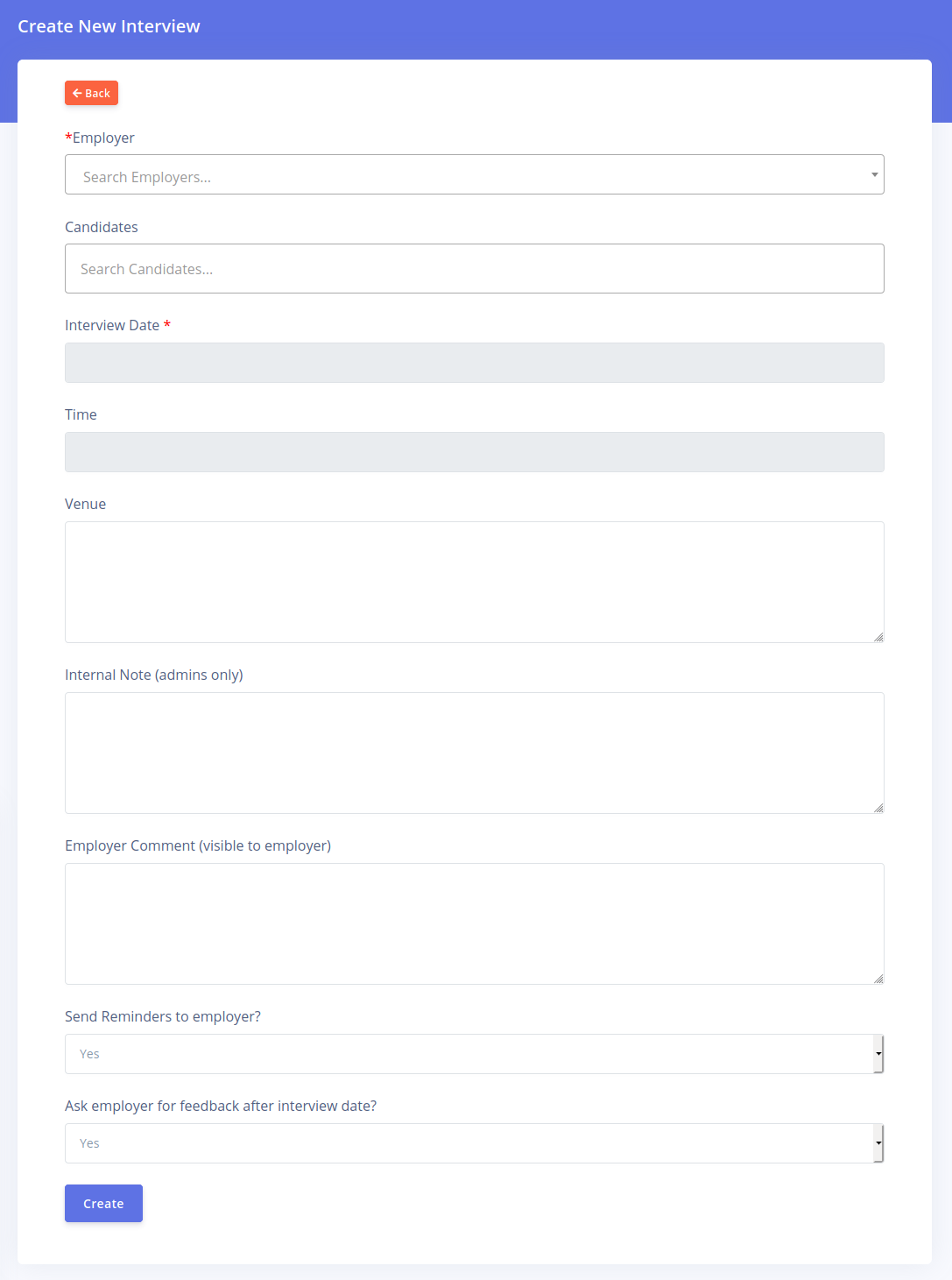The width and height of the screenshot is (952, 1280).
Task: Click the Employer field dropdown arrow
Action: 874,175
